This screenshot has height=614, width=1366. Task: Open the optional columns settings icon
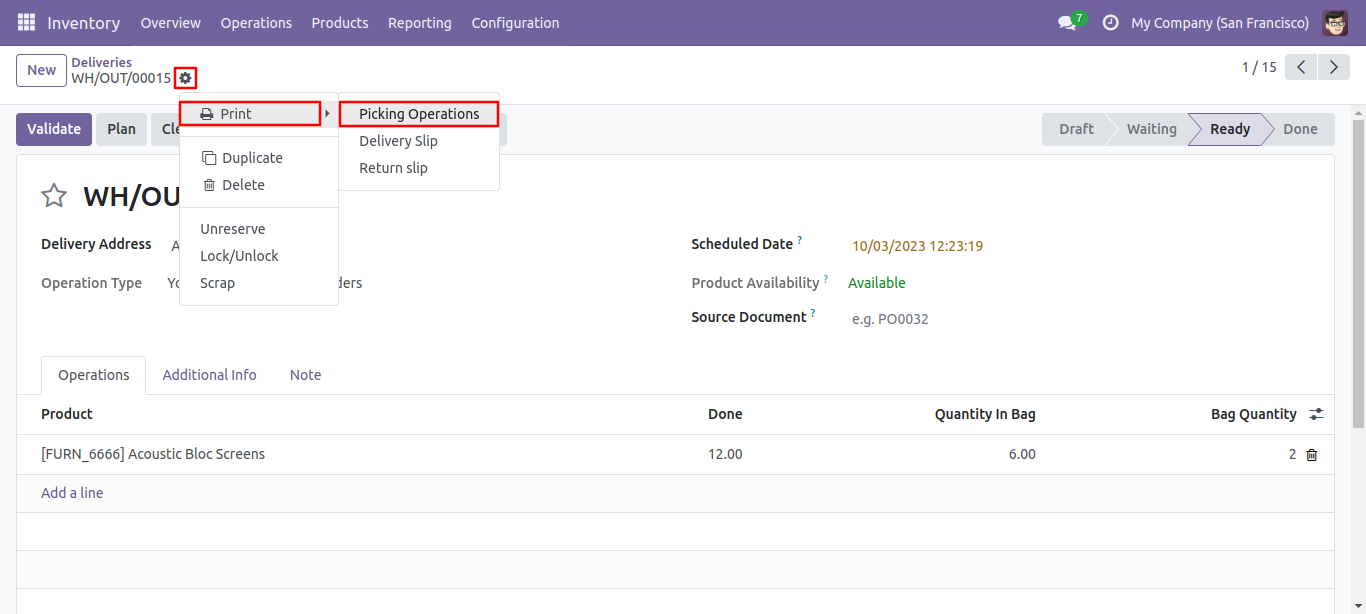[x=1317, y=414]
